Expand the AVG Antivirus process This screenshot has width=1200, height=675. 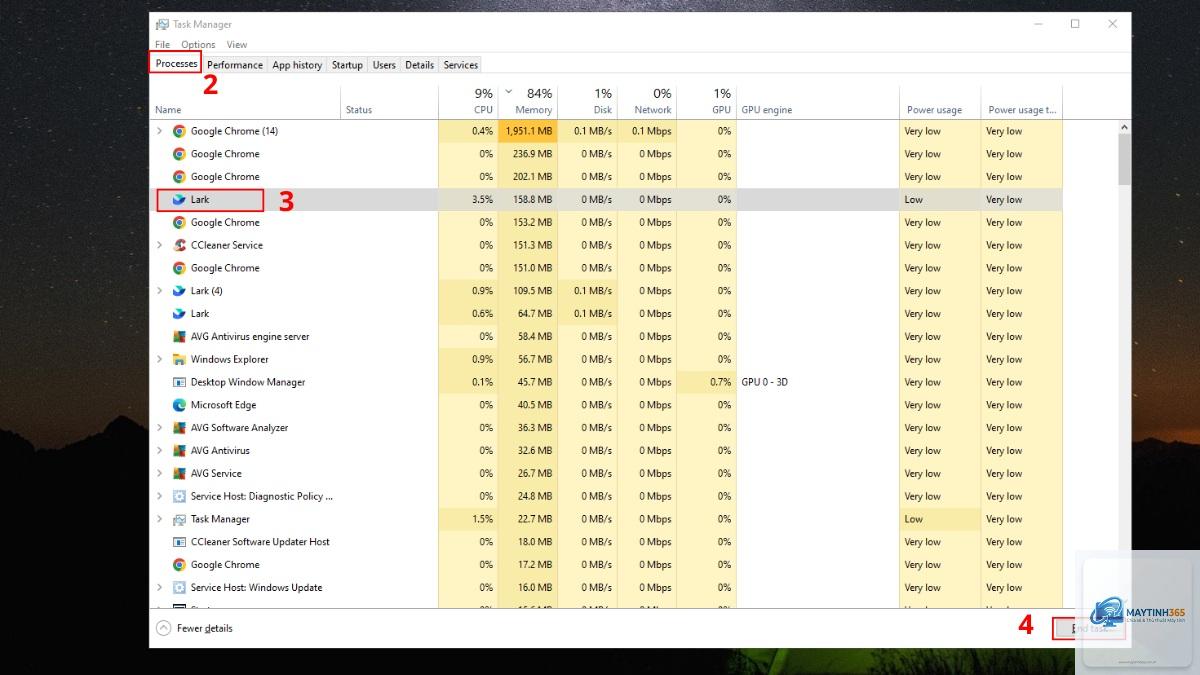click(159, 450)
